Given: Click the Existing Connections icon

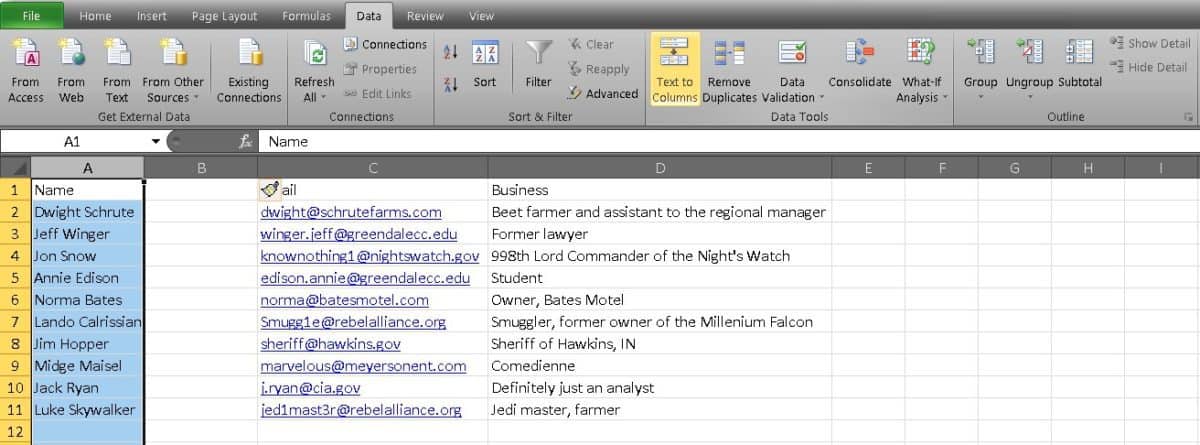Looking at the screenshot, I should [249, 55].
